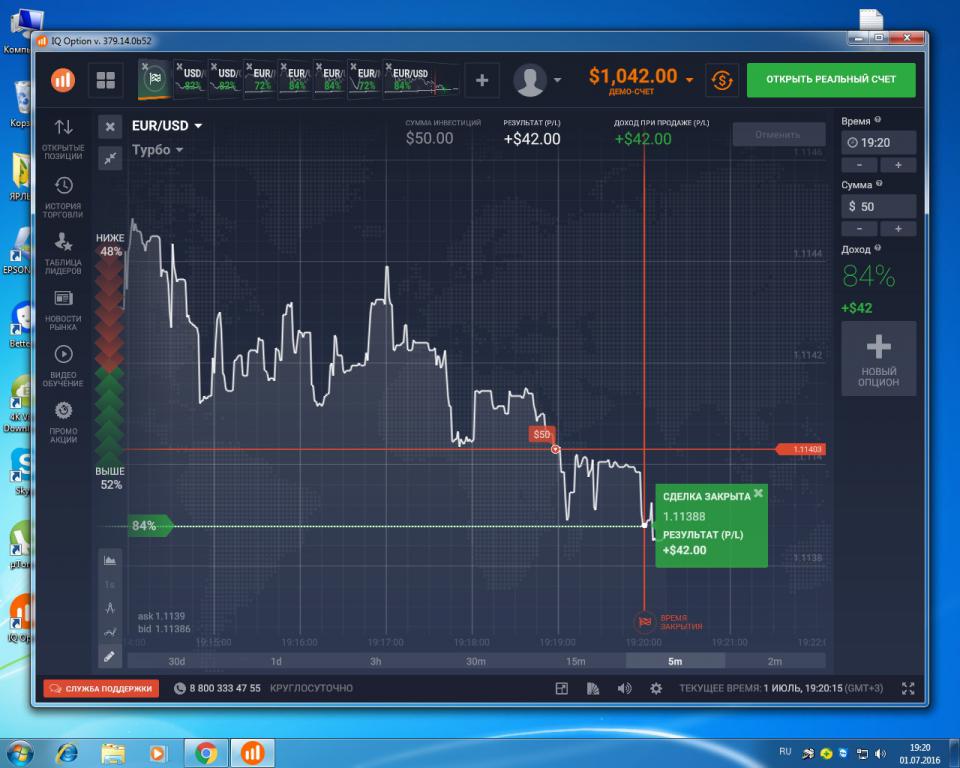Open 'ОТКРЫТЫЕ ПОЗИЦИИ' sidebar item
960x768 pixels.
[x=63, y=139]
